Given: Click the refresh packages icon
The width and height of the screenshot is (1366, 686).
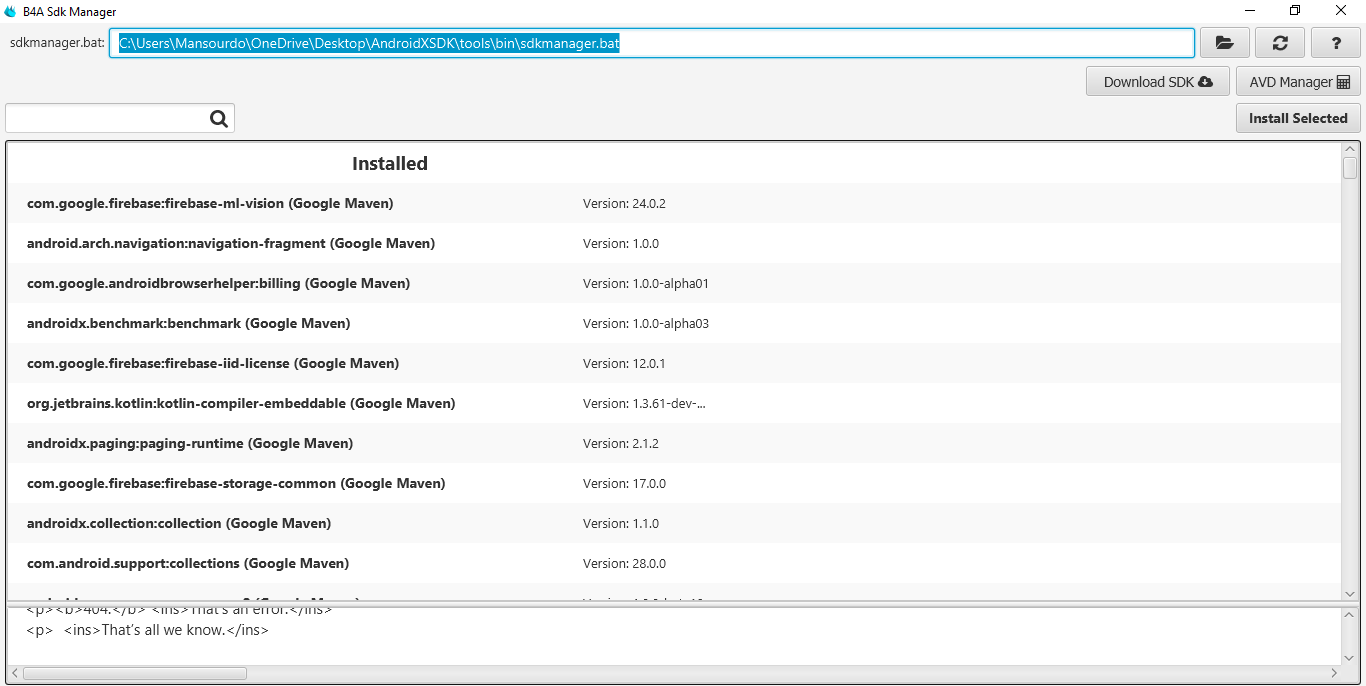Looking at the screenshot, I should 1279,43.
